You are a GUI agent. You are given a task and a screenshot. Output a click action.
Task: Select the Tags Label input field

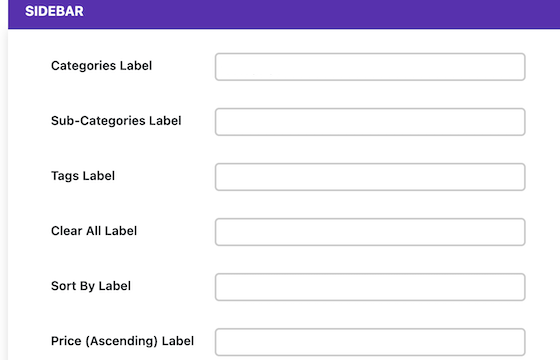point(370,177)
